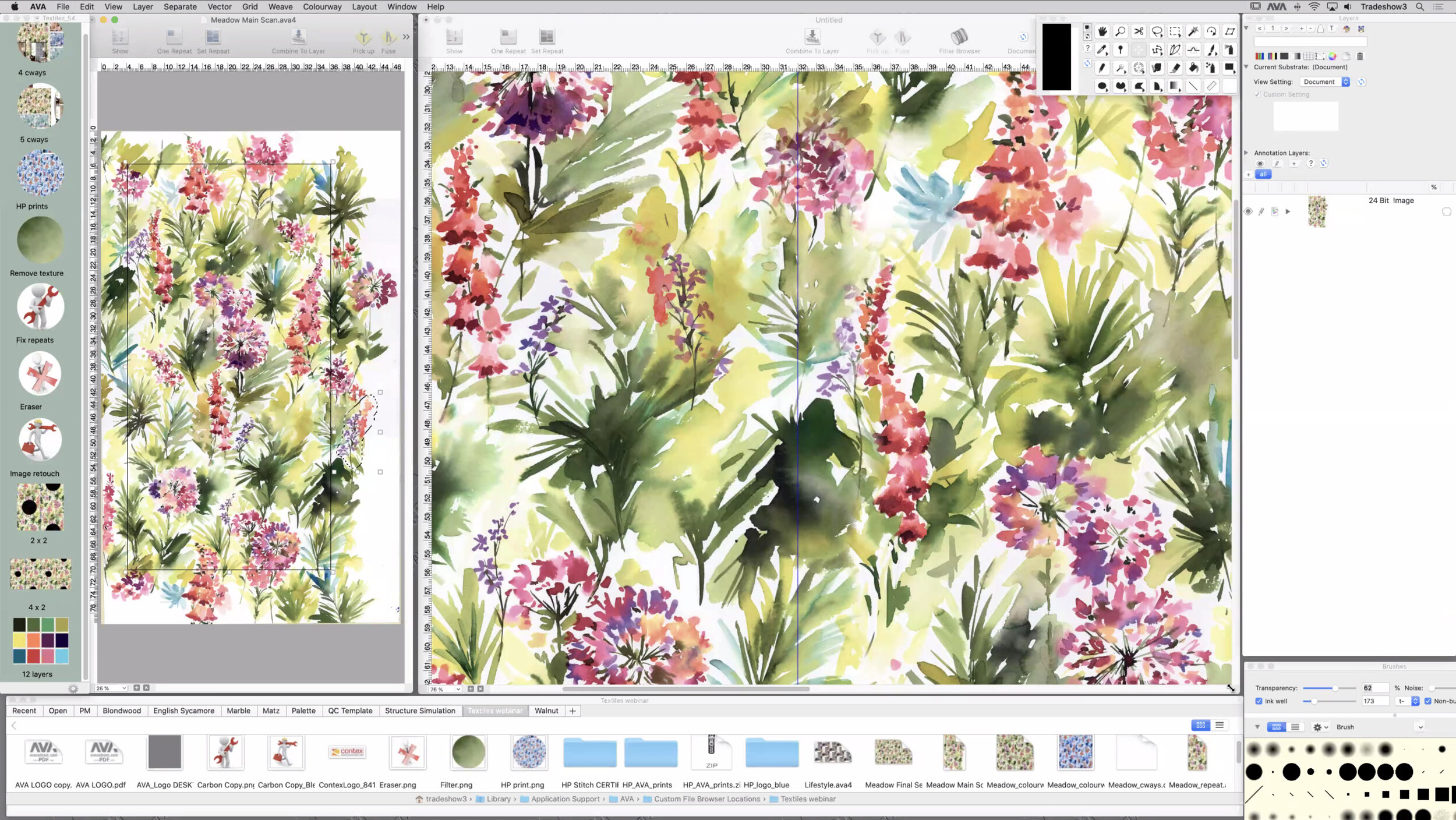Pick the Lasso selection tool
1456x820 pixels.
pos(1157,31)
